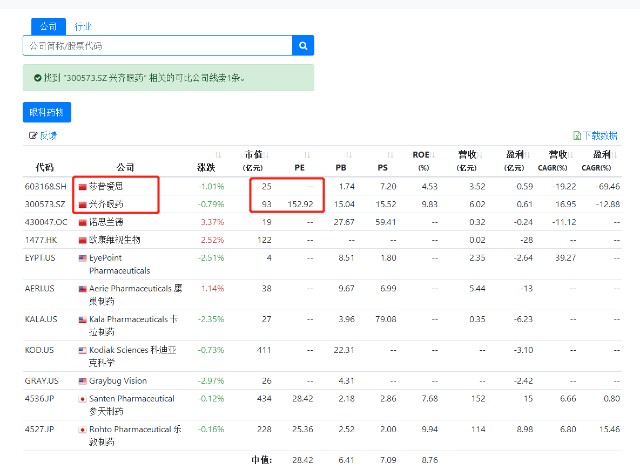Open Santen Pharmaceutical company link

(x=132, y=405)
